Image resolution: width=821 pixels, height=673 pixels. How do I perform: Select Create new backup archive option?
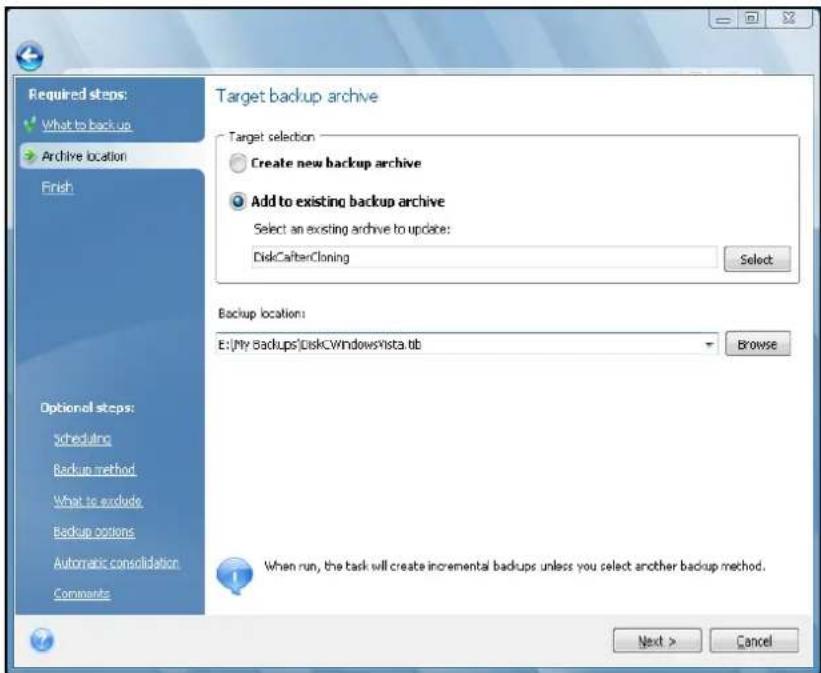pyautogui.click(x=238, y=163)
